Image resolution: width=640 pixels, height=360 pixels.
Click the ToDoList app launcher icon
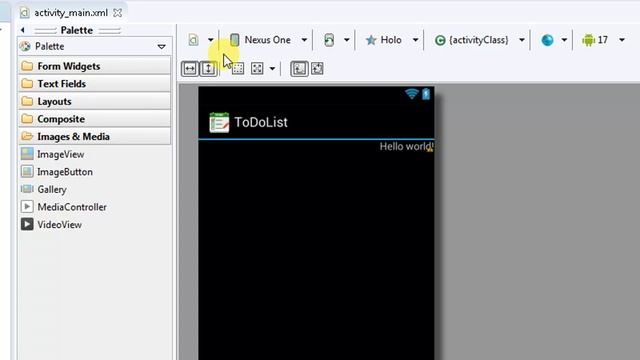(219, 122)
